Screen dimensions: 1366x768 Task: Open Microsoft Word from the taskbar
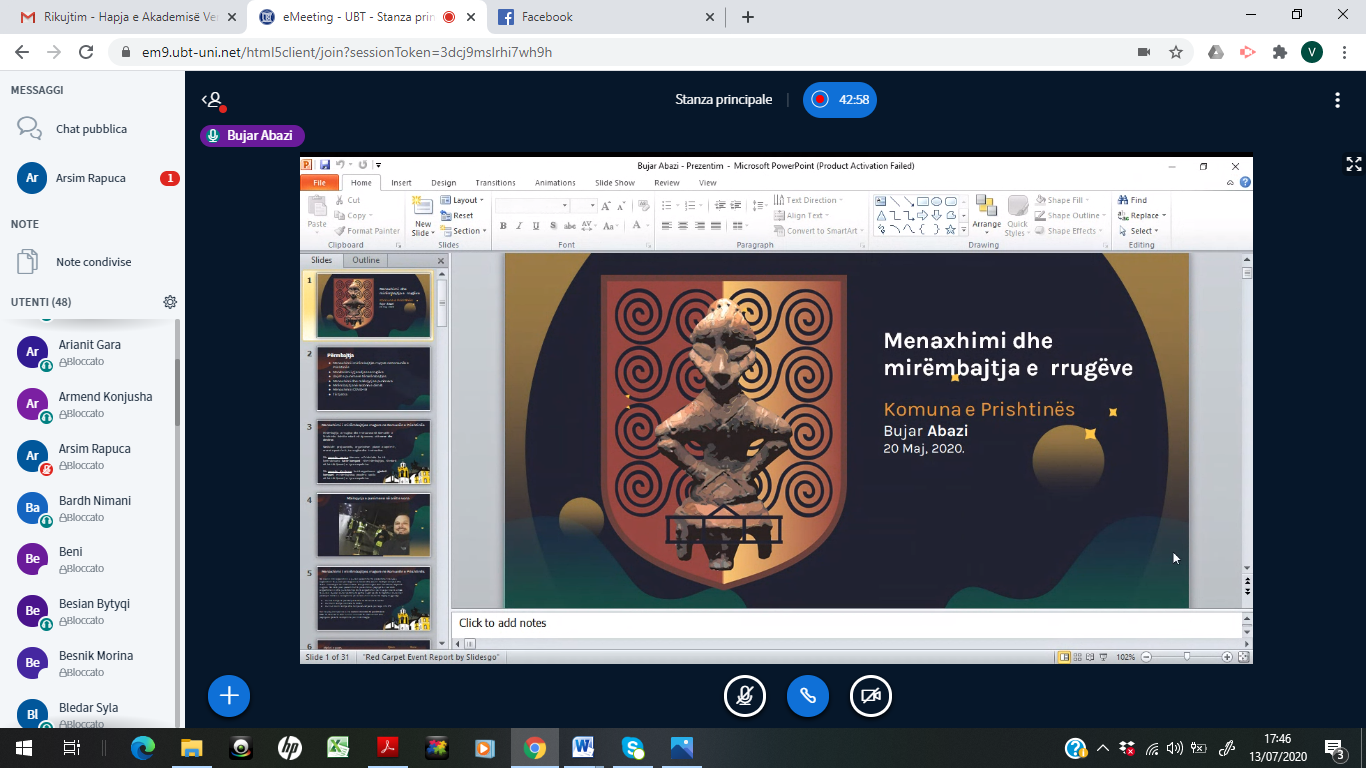[x=583, y=748]
